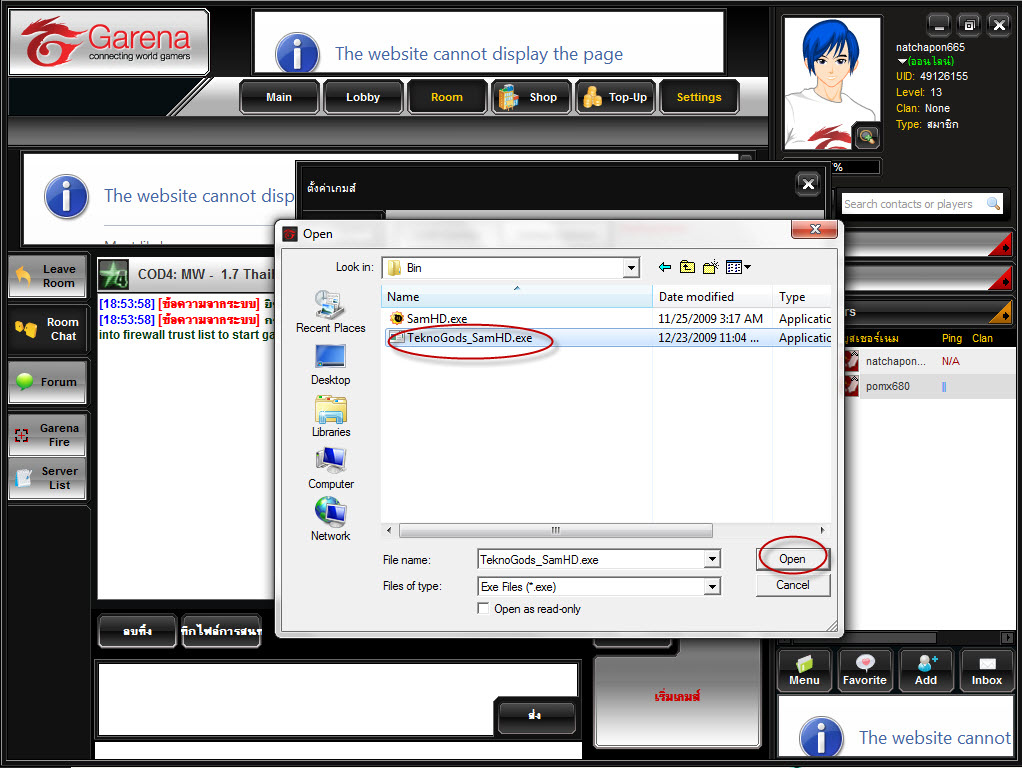Sort room players by Ping column

click(x=952, y=338)
